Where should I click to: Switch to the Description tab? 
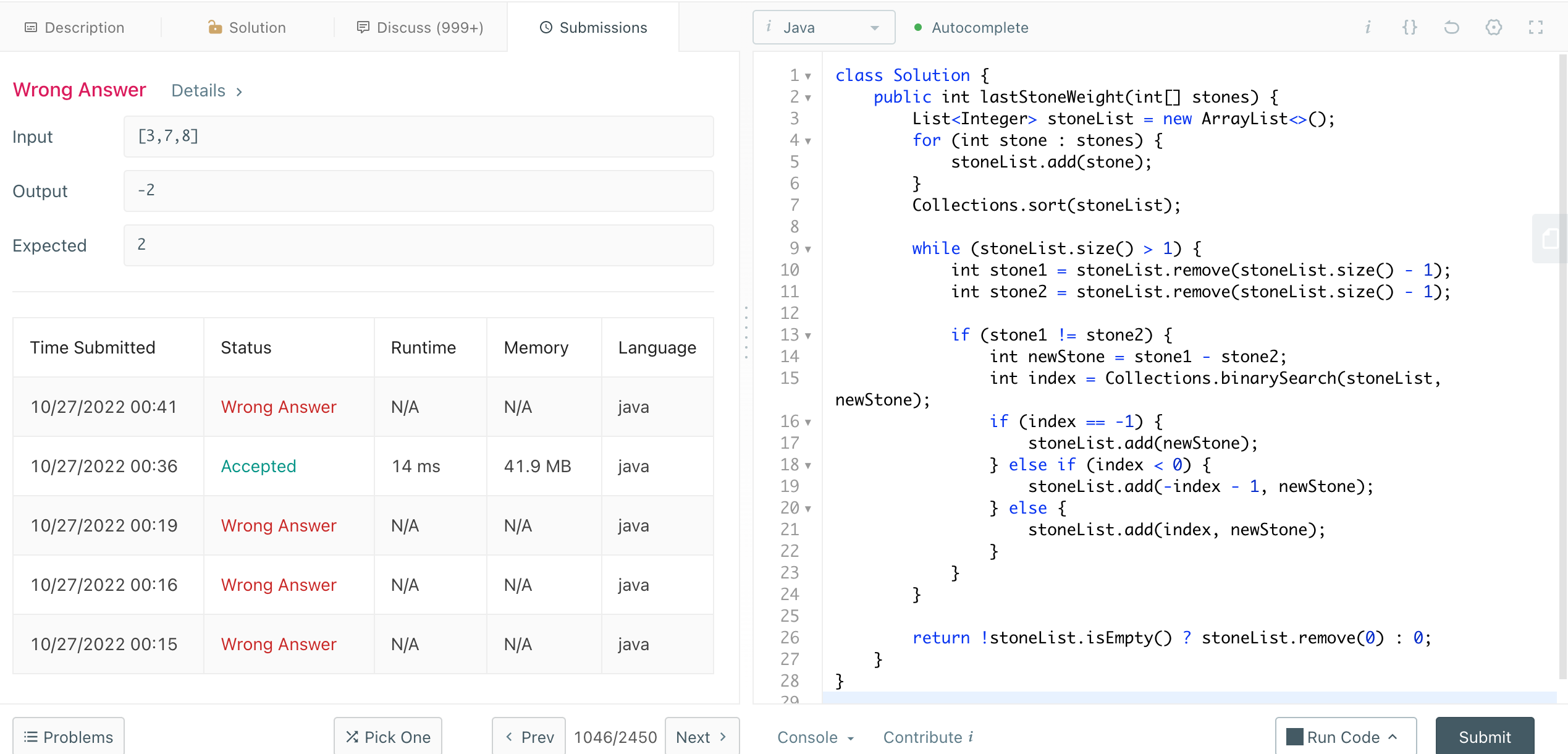74,27
